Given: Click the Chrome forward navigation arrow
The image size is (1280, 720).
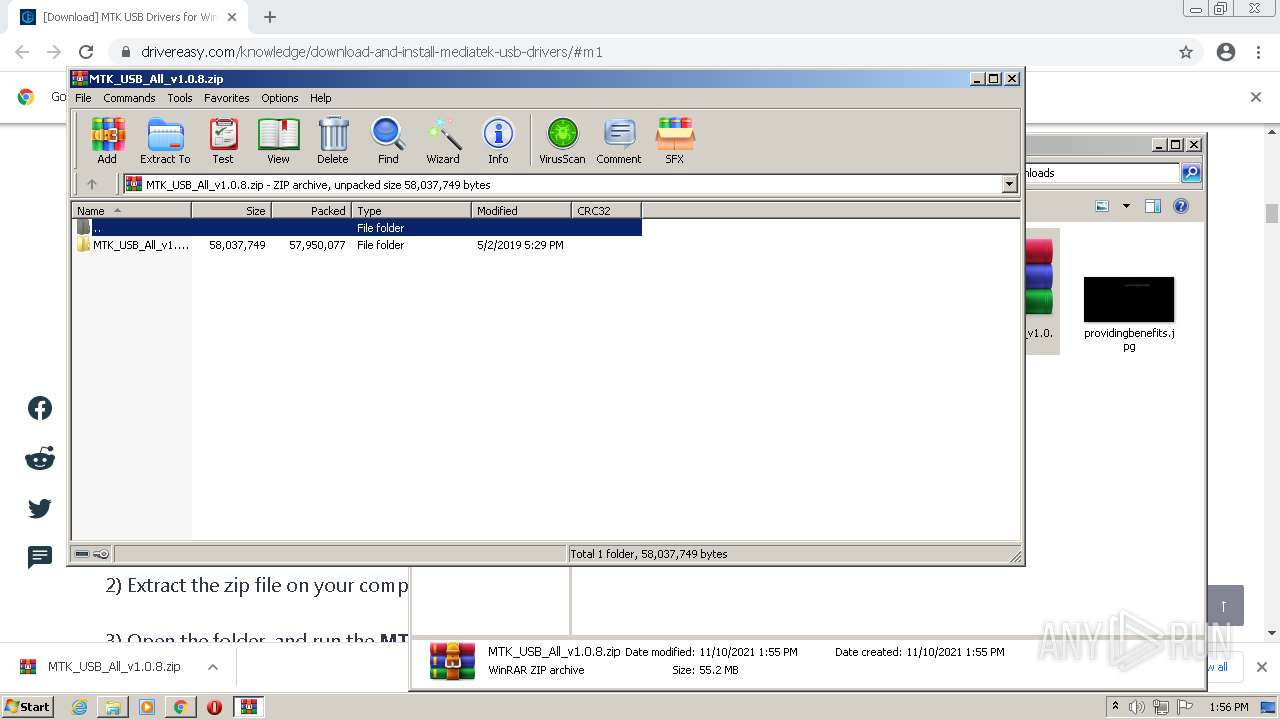Looking at the screenshot, I should click(54, 52).
